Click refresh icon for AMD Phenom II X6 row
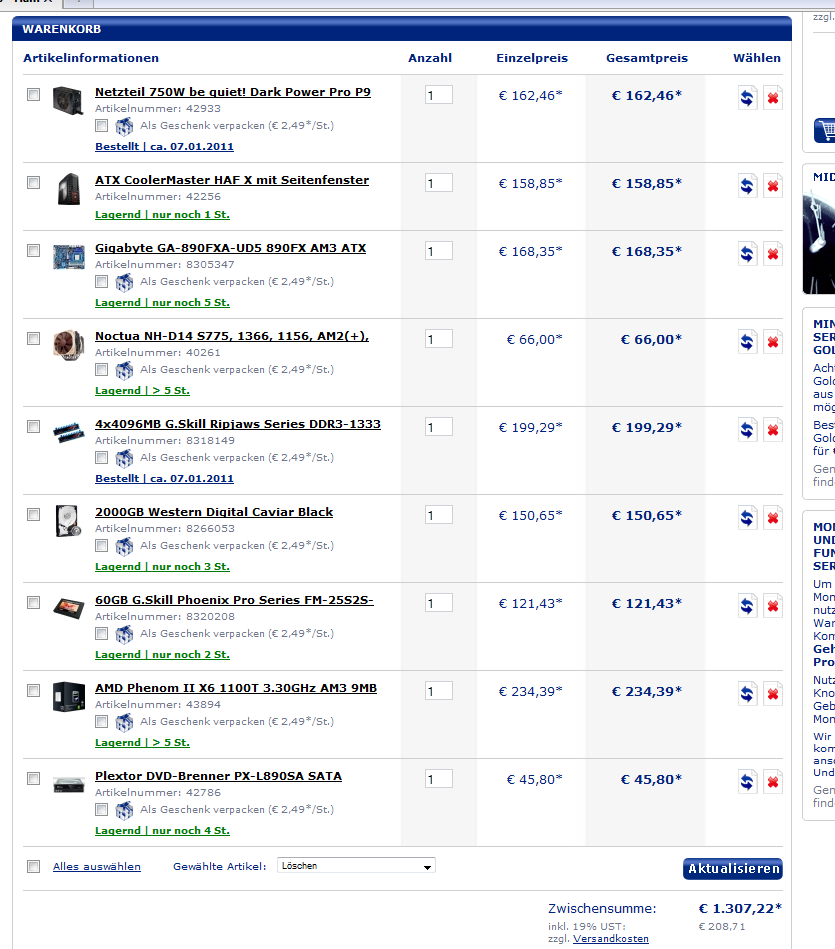Viewport: 835px width, 949px height. point(748,694)
